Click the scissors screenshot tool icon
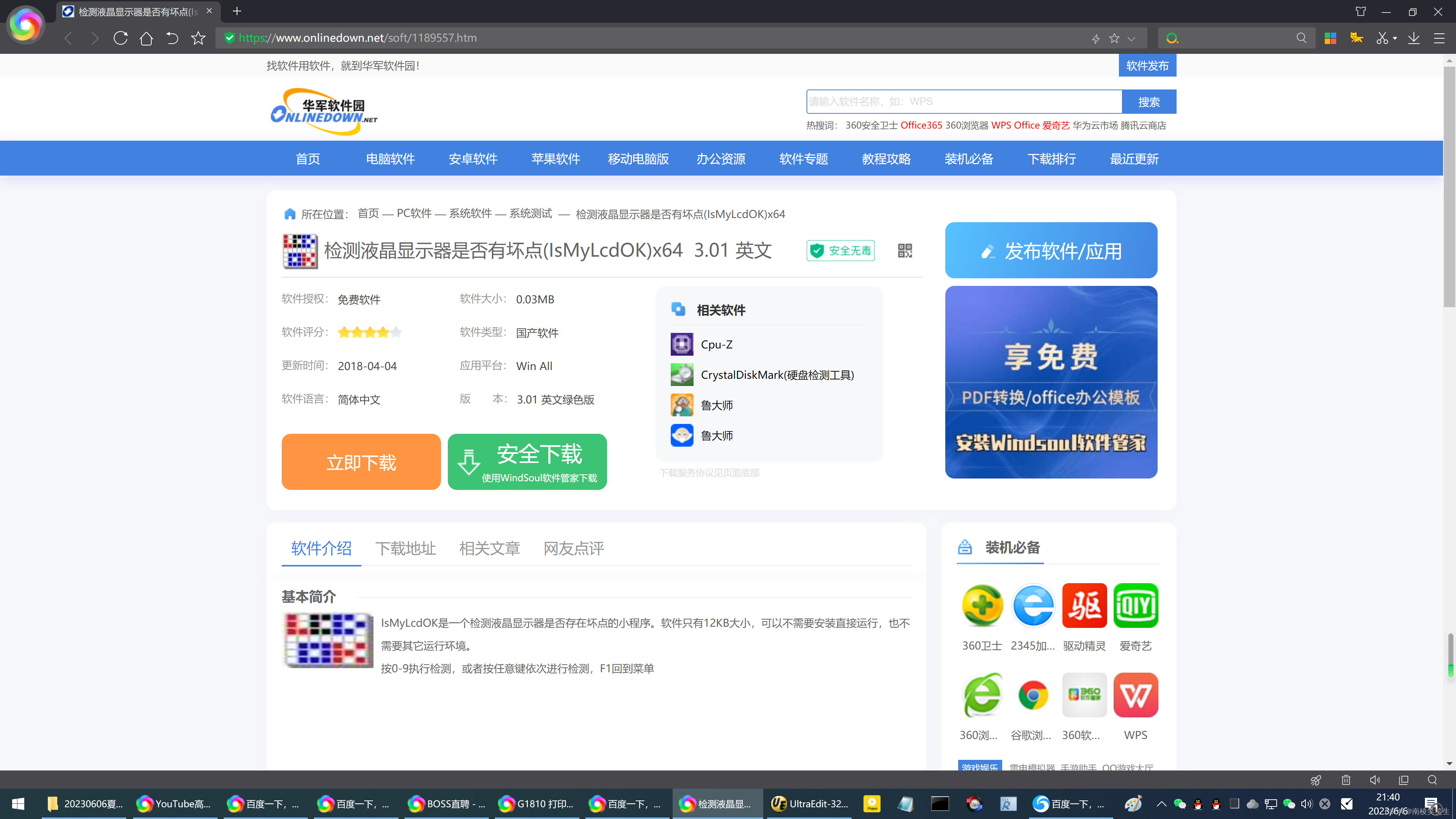Viewport: 1456px width, 819px height. pyautogui.click(x=1382, y=38)
